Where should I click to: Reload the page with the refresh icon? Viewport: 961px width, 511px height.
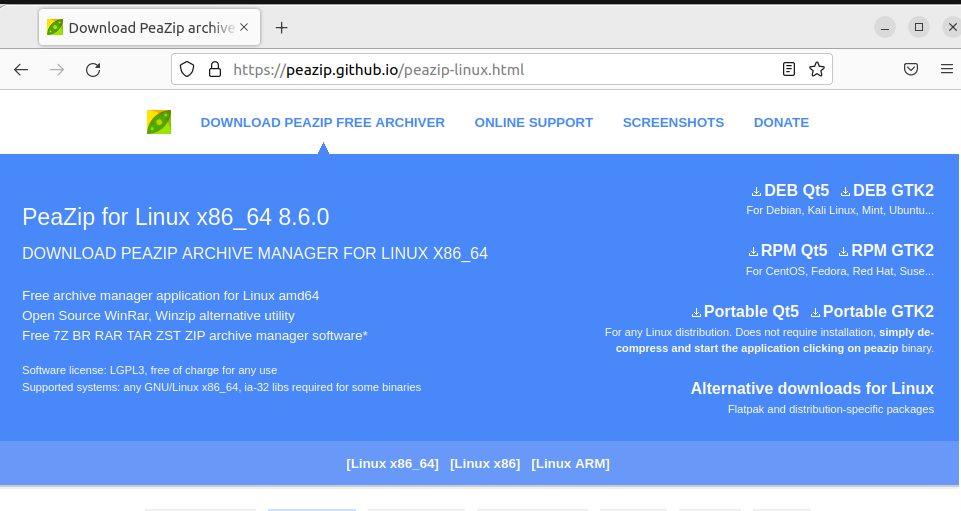[93, 70]
